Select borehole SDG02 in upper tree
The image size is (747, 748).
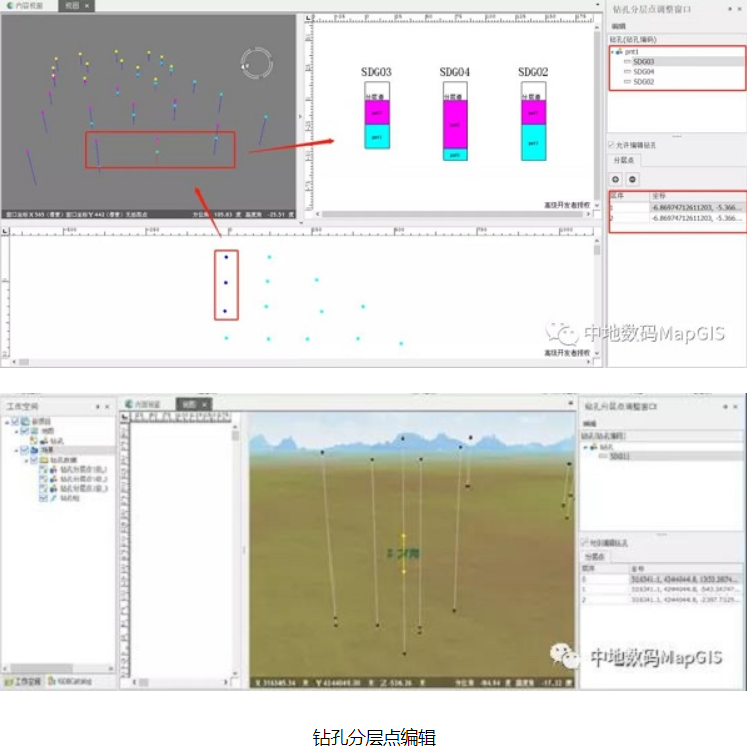[643, 82]
